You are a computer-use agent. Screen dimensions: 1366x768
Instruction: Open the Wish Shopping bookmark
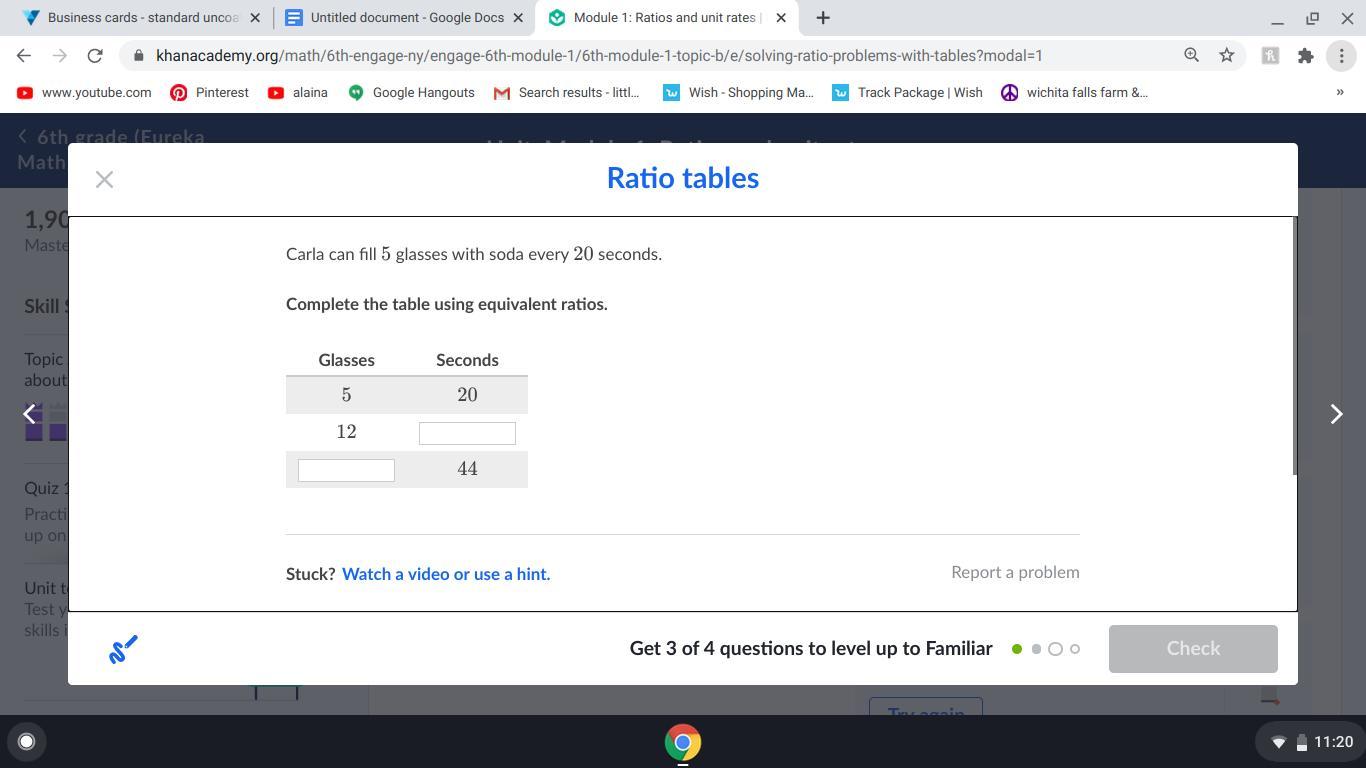pos(739,92)
